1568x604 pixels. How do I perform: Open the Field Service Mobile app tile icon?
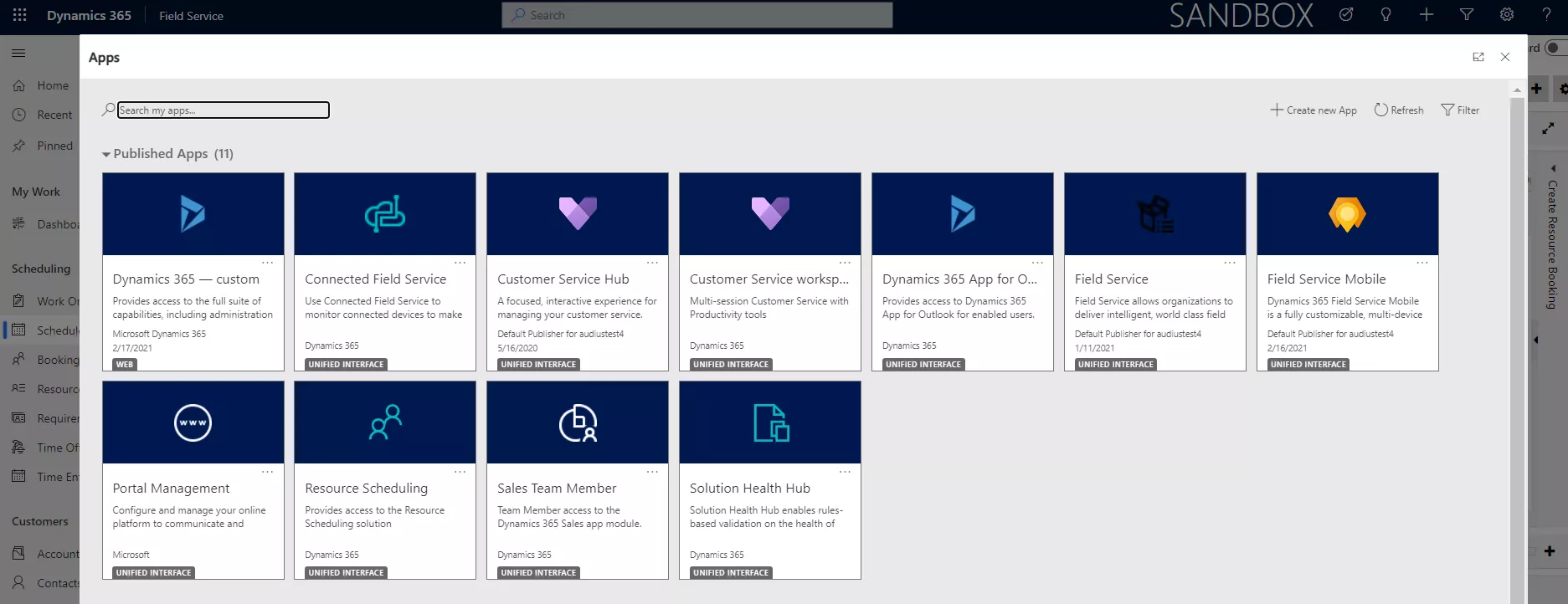1347,214
